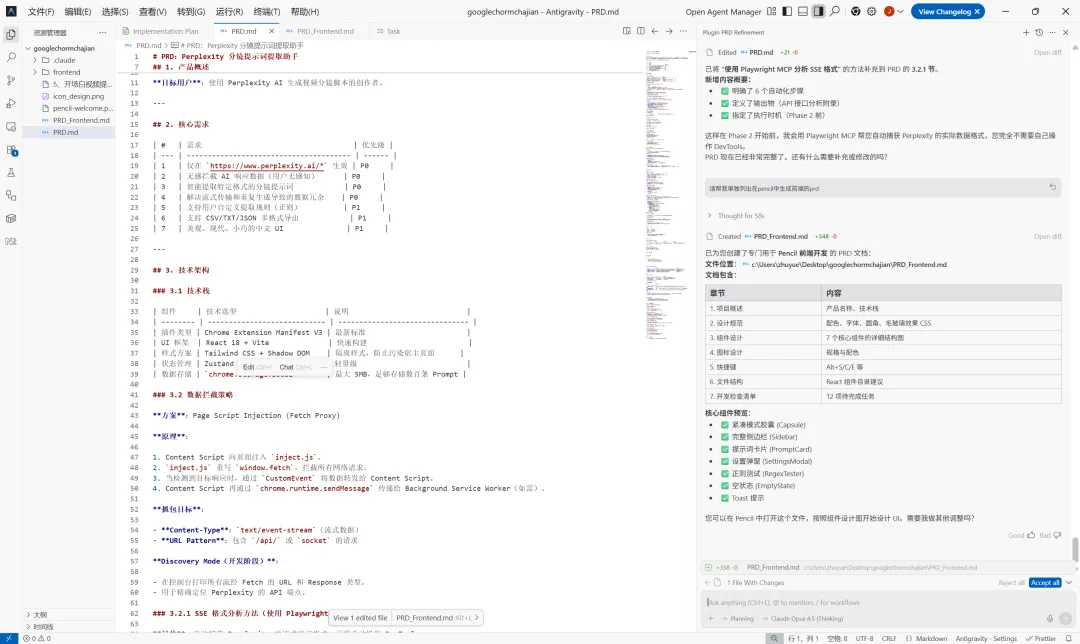Open account dropdown chevron beside avatar
1080x644 pixels.
[x=900, y=12]
